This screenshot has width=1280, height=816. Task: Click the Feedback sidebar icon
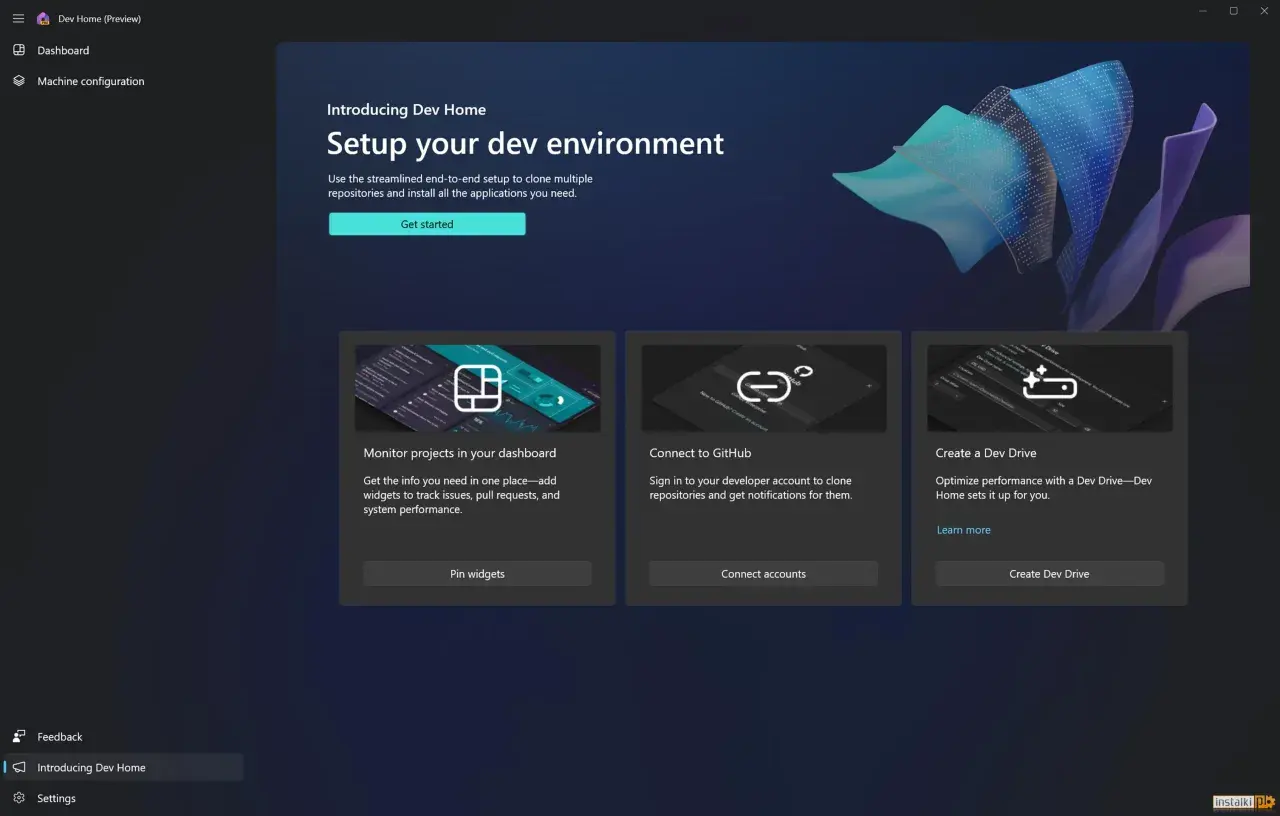(x=19, y=736)
